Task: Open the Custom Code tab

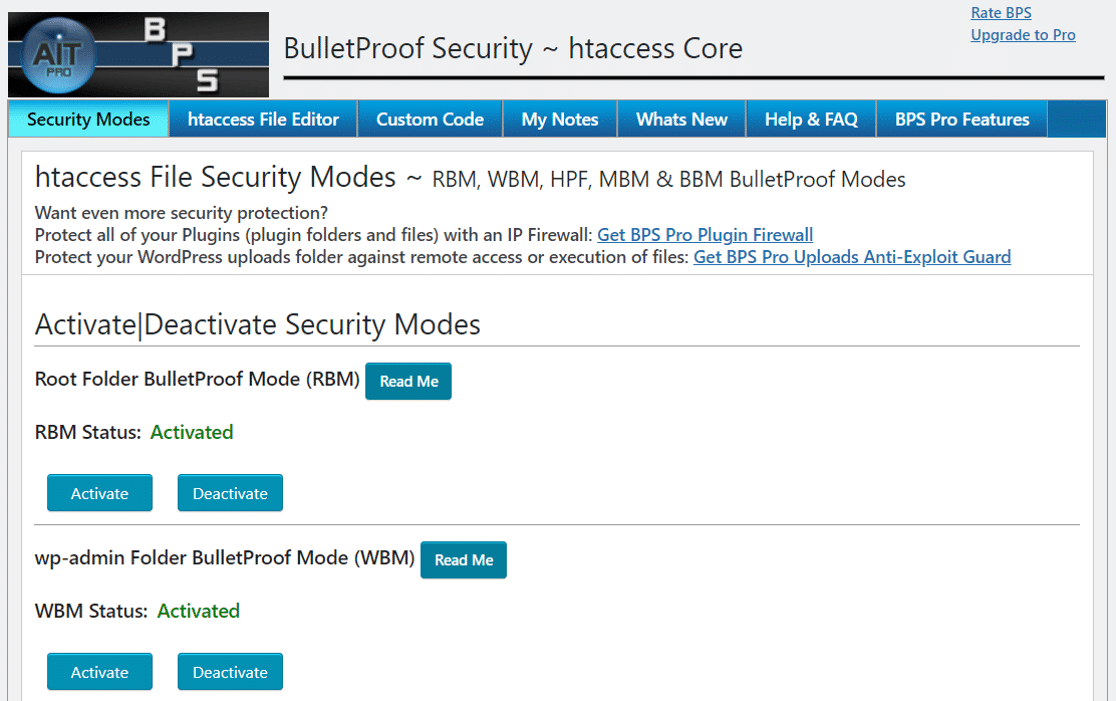Action: coord(429,118)
